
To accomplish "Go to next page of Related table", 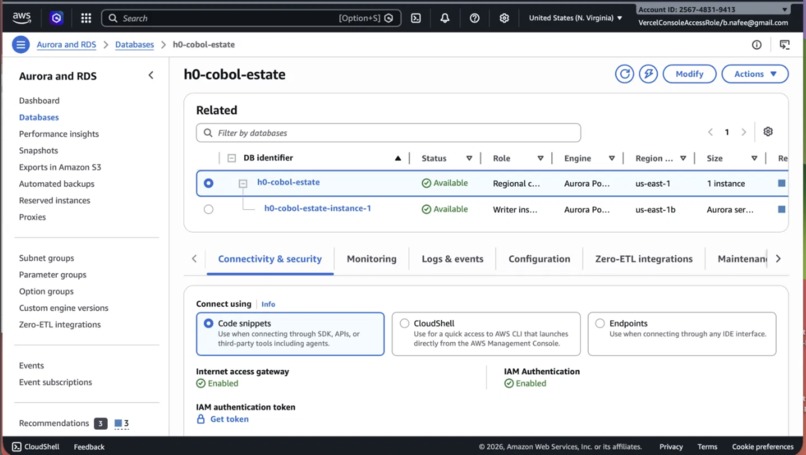I will pyautogui.click(x=743, y=132).
